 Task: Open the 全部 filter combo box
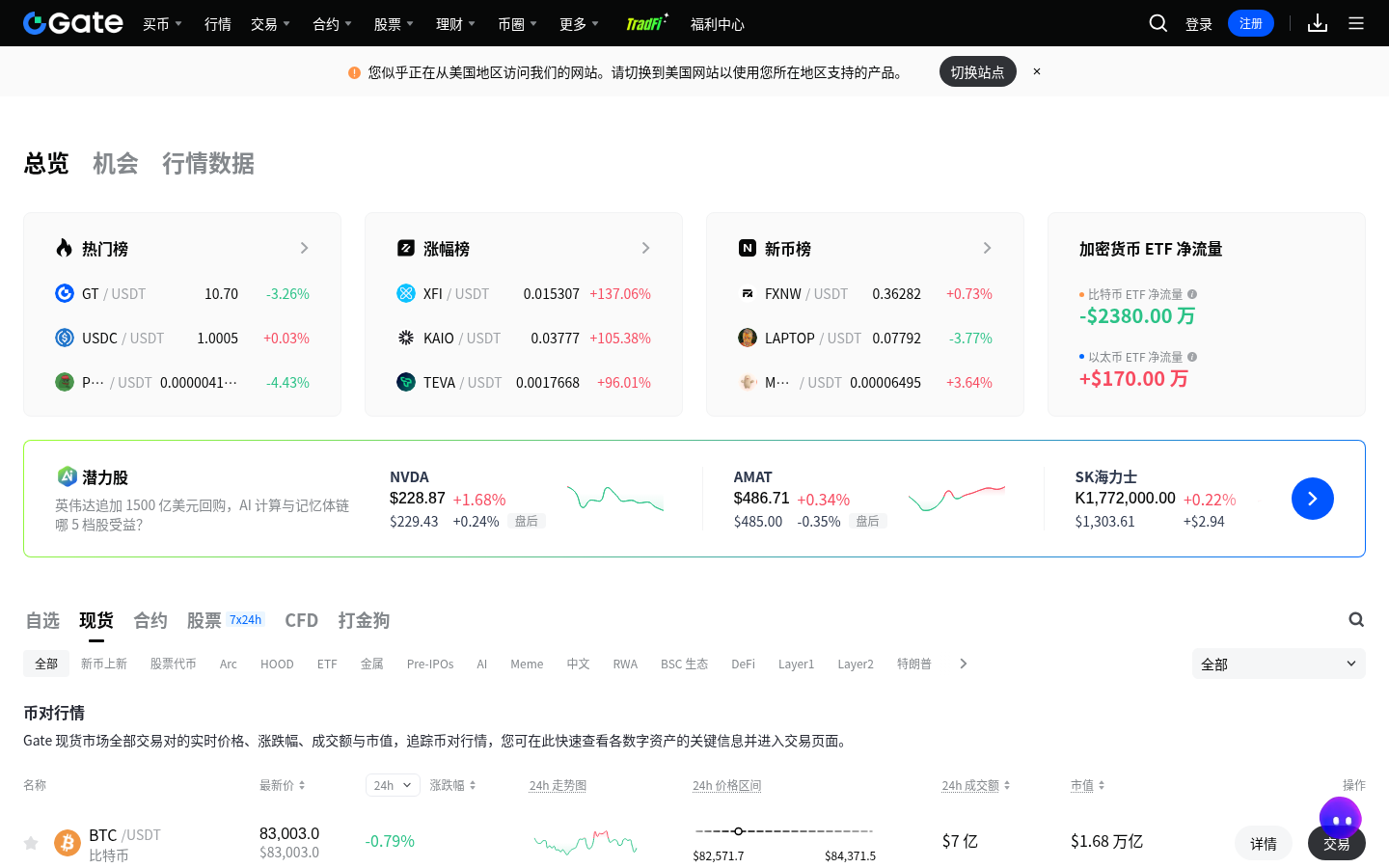[1279, 664]
